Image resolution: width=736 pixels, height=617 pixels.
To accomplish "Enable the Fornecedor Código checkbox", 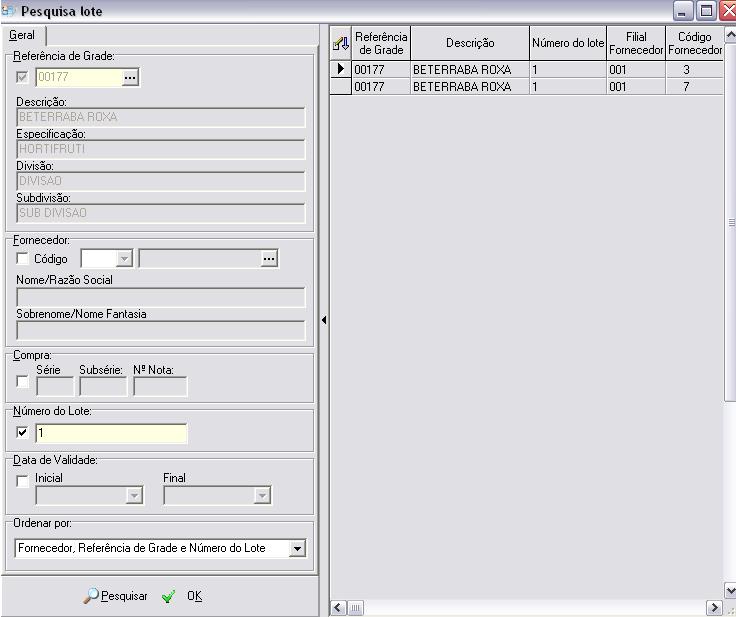I will coord(23,259).
